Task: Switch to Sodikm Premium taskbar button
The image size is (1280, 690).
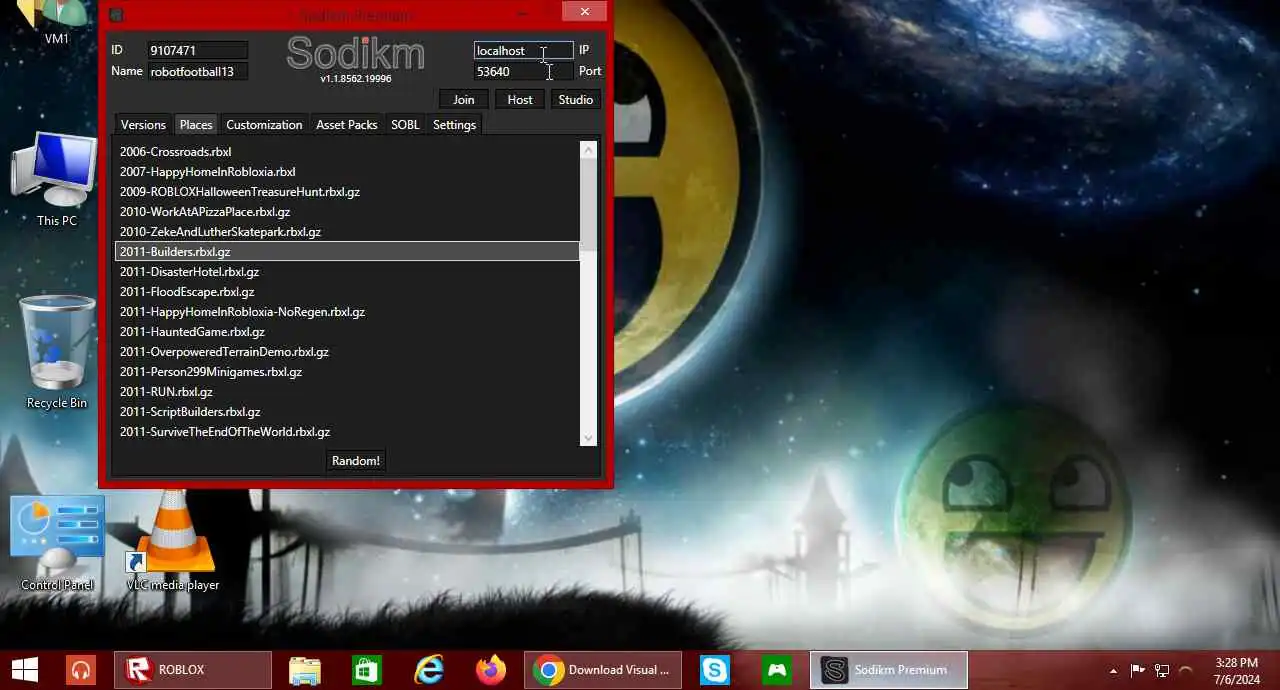Action: [889, 670]
